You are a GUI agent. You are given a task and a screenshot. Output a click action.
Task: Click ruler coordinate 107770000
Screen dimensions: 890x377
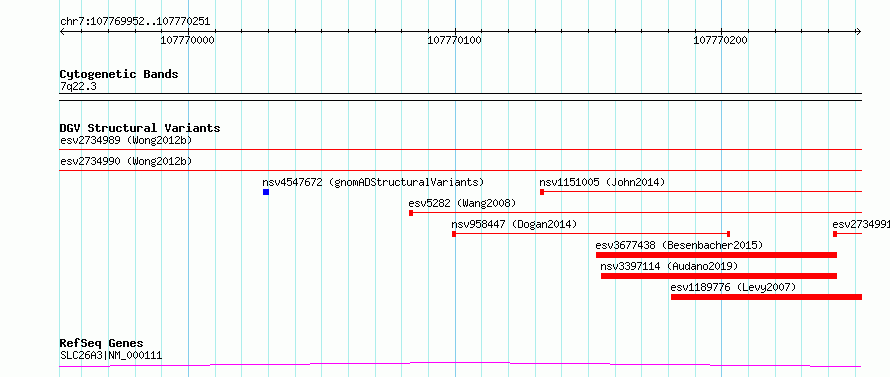coord(188,40)
